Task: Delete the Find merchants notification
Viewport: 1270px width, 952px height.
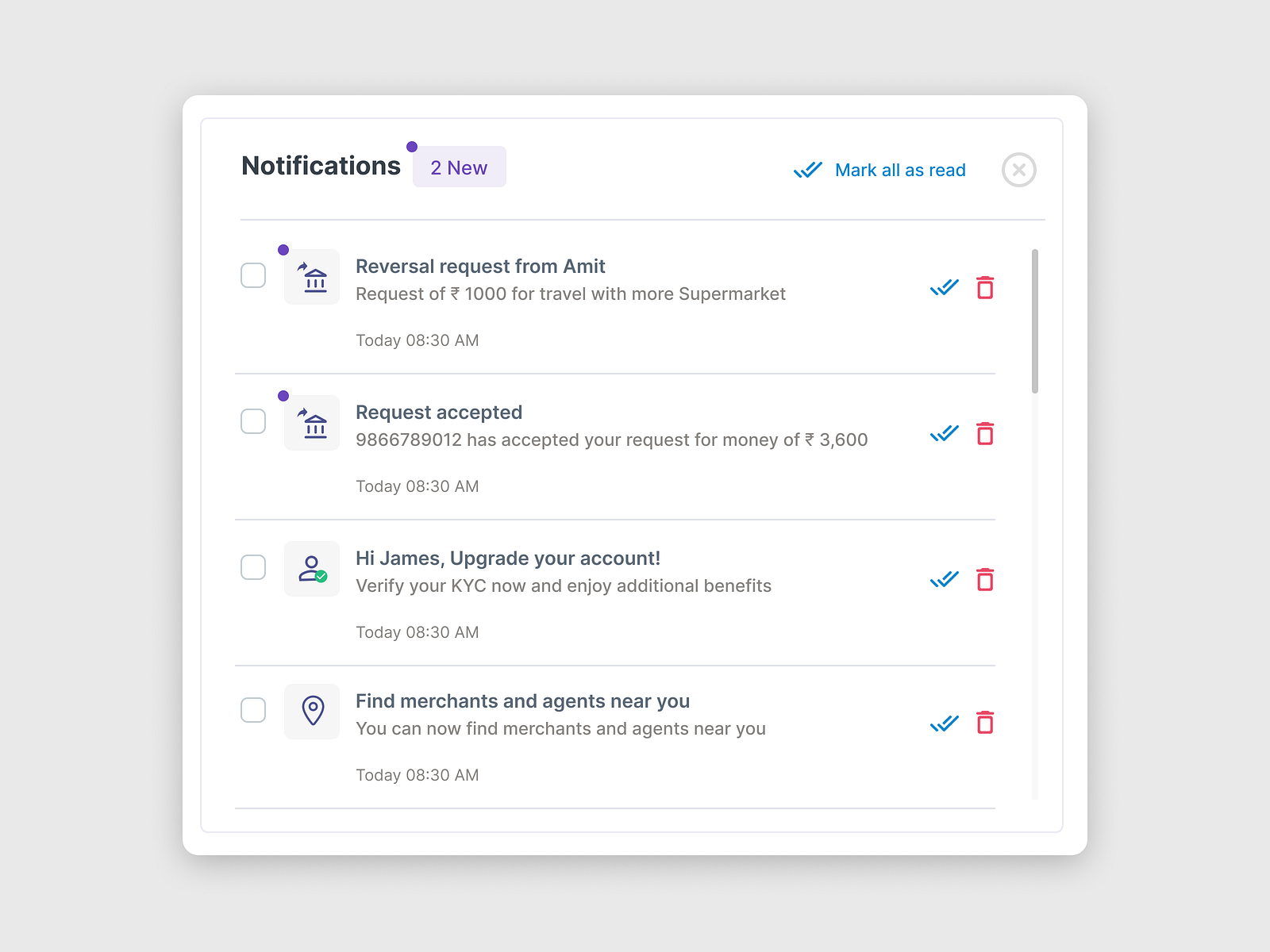Action: [985, 723]
